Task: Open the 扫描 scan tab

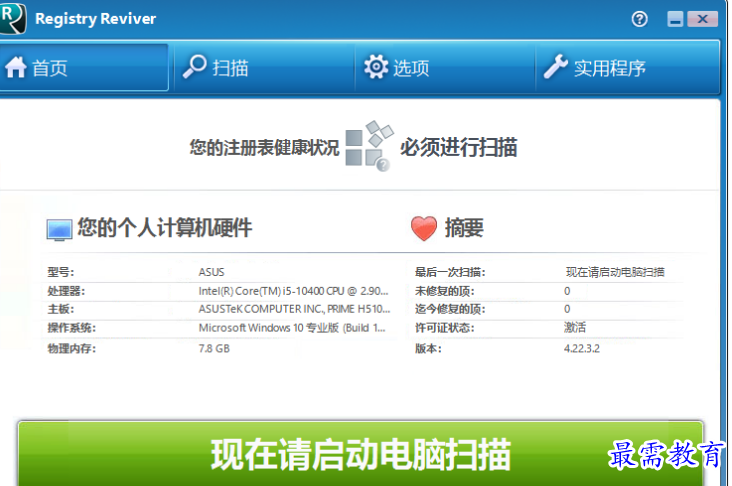Action: [264, 68]
